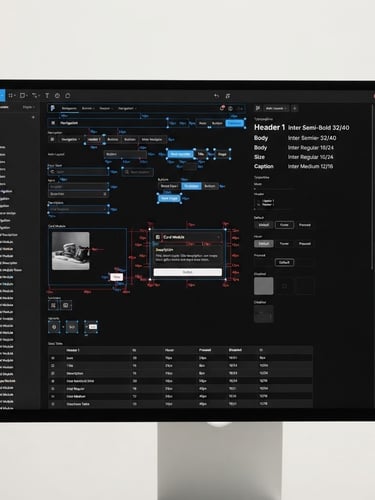375x500 pixels.
Task: Click the logo icon in the canvas navigation bar
Action: tap(52, 108)
